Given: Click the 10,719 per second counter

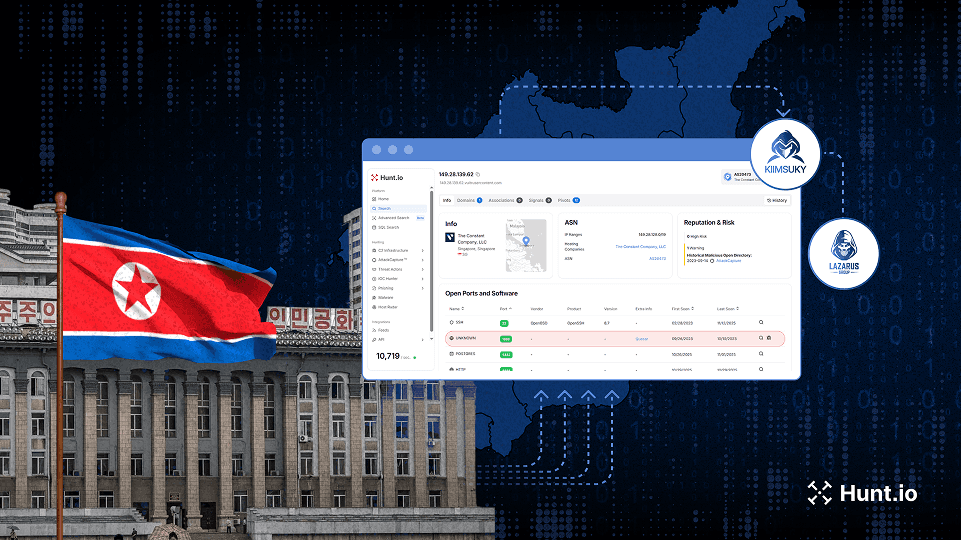Looking at the screenshot, I should (396, 356).
